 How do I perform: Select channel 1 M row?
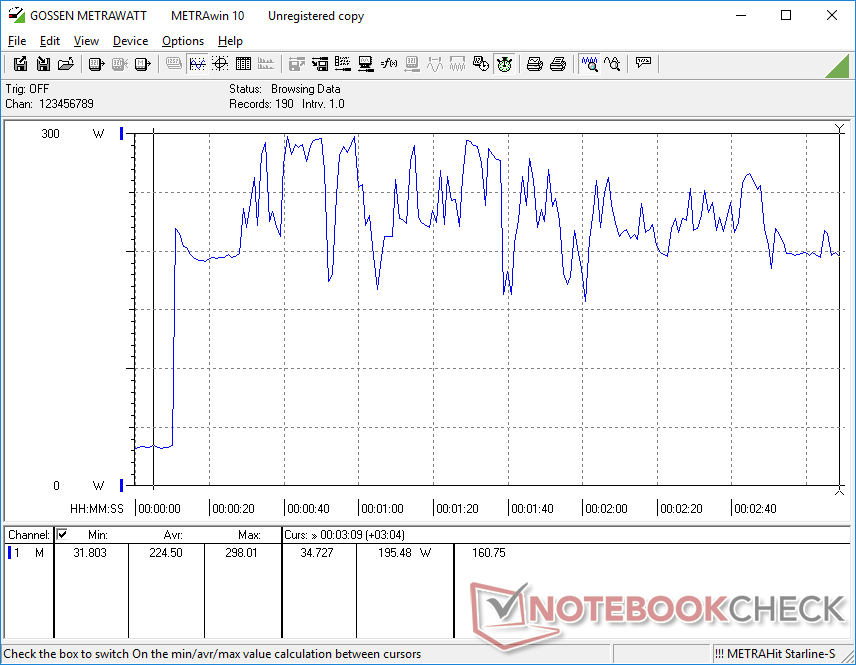click(x=28, y=552)
